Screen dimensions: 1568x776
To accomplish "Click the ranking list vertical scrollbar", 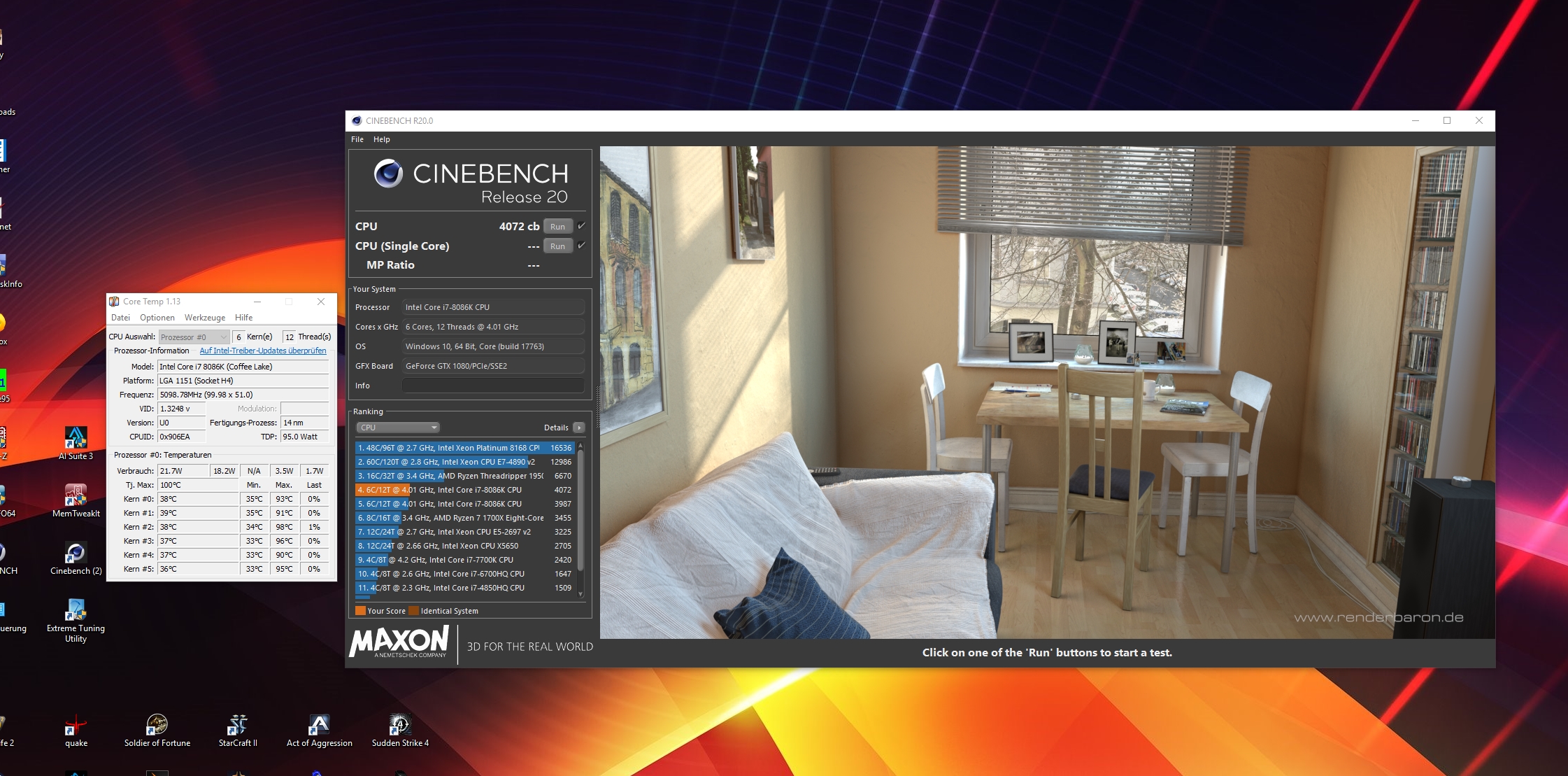I will tap(580, 511).
